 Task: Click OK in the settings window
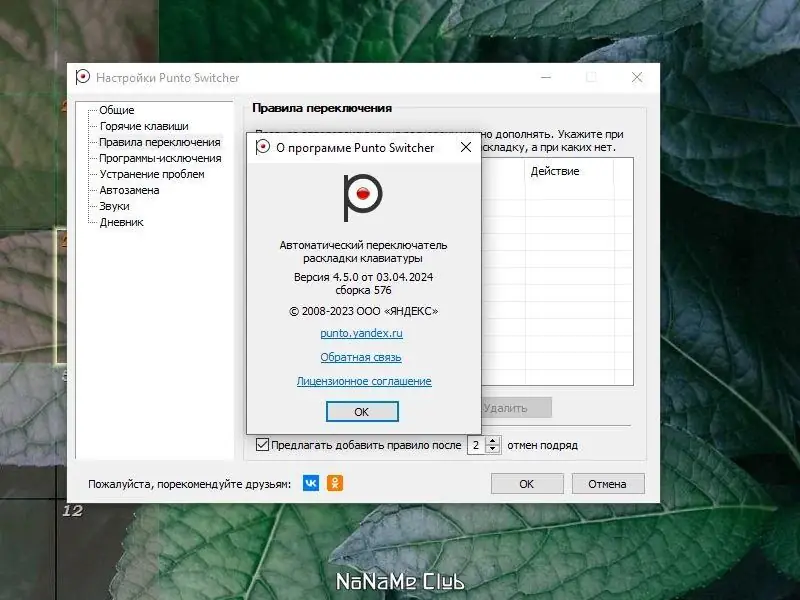(x=527, y=484)
